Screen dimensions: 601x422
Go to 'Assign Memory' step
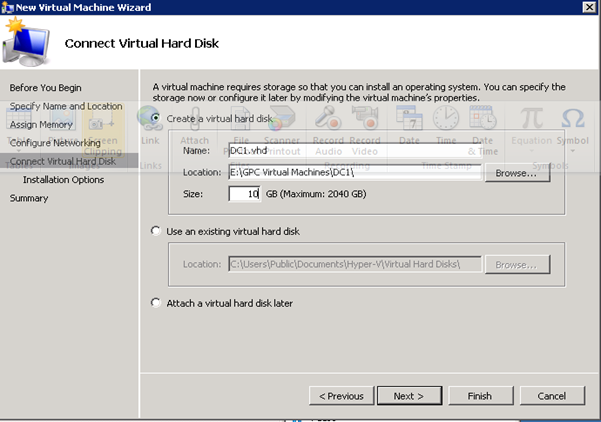41,125
